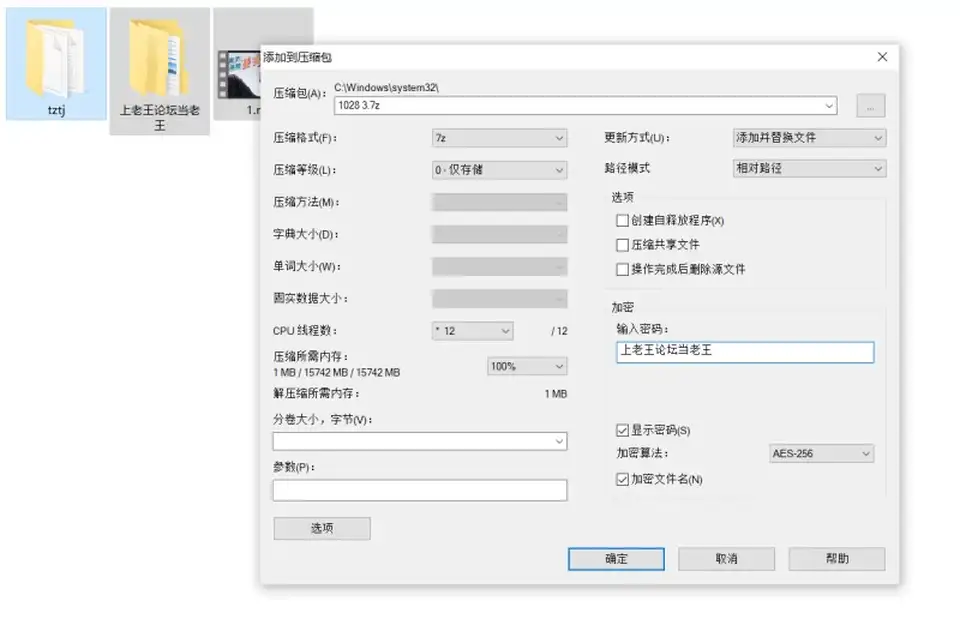Click the 加密 group heading
960x625 pixels.
coord(623,307)
